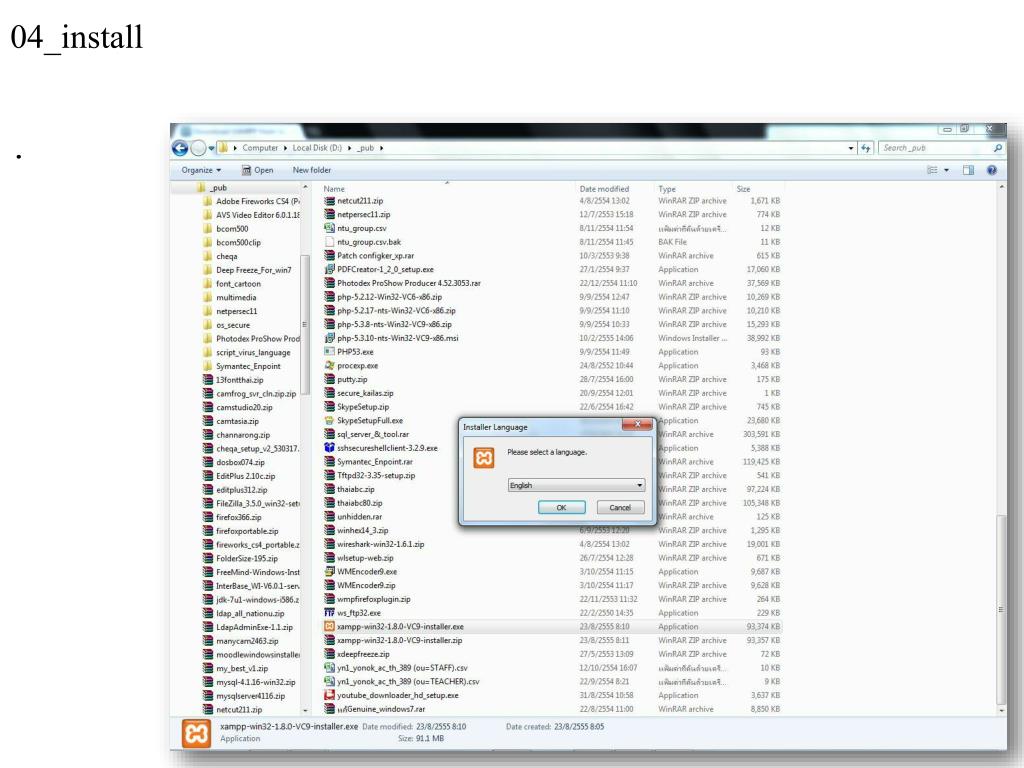Sort by the Type column header
Viewport: 1024px width, 768px height.
coord(667,189)
